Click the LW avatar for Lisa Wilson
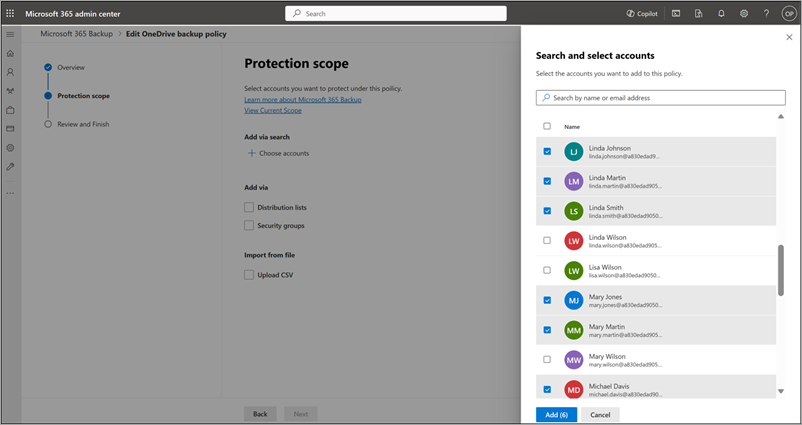802x425 pixels. coord(574,271)
